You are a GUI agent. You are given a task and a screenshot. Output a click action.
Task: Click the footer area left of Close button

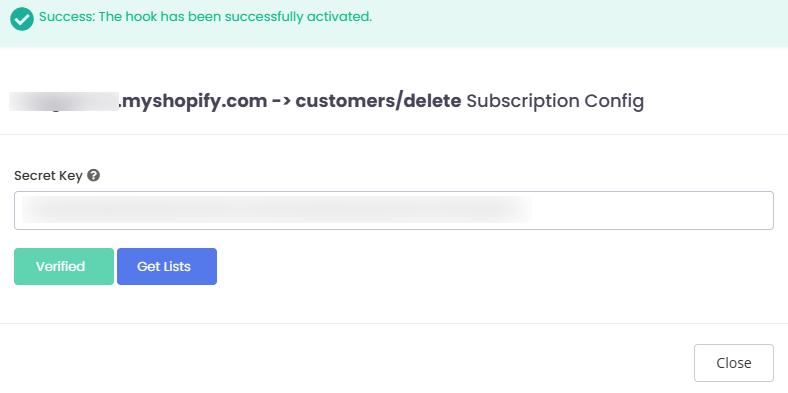347,363
